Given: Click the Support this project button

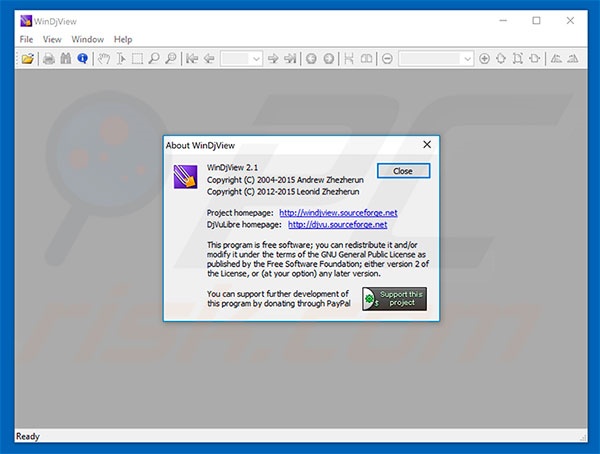Looking at the screenshot, I should [395, 299].
